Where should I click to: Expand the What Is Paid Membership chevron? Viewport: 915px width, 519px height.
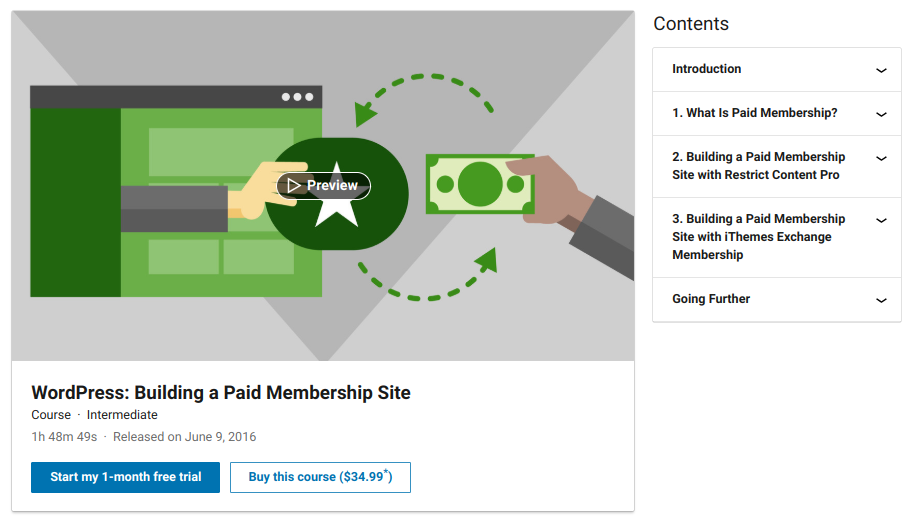881,114
